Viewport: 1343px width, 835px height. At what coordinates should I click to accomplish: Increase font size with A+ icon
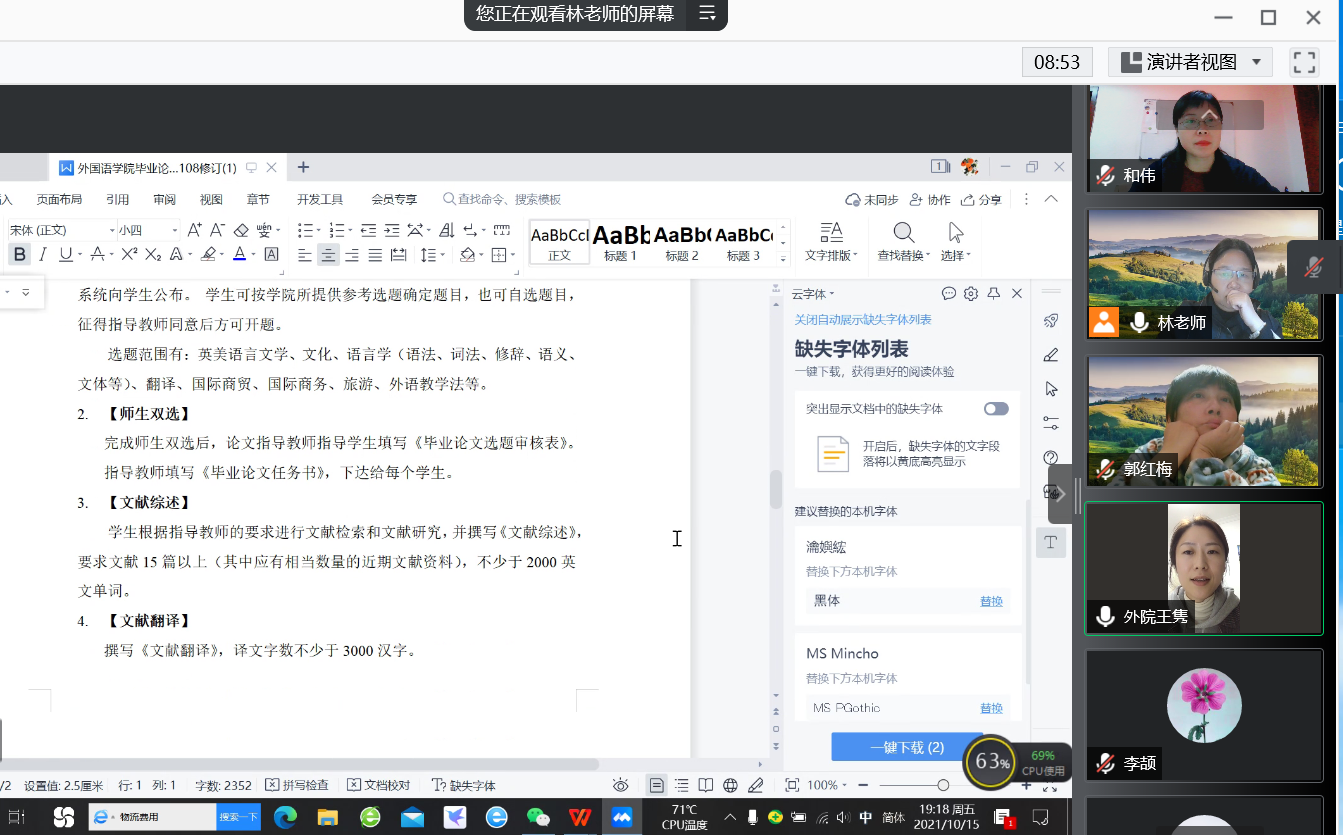[x=194, y=230]
